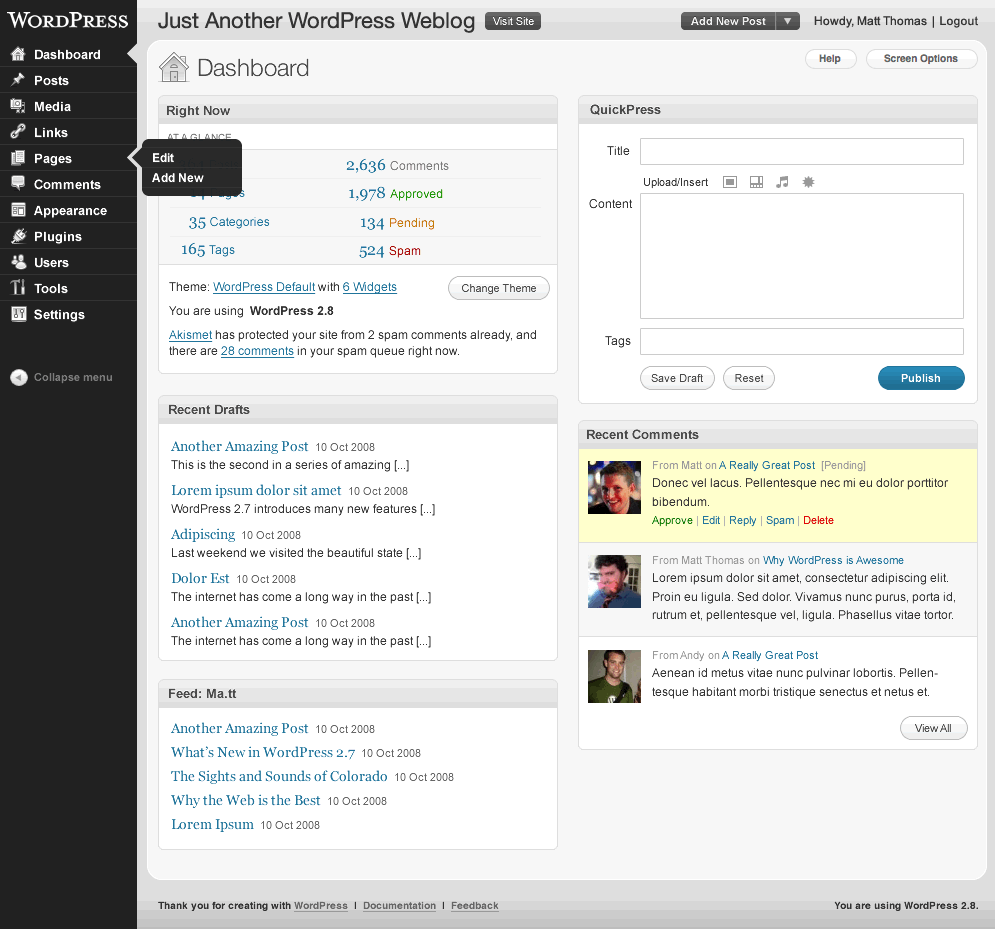The image size is (995, 929).
Task: Open the 6 Widgets link
Action: click(370, 287)
